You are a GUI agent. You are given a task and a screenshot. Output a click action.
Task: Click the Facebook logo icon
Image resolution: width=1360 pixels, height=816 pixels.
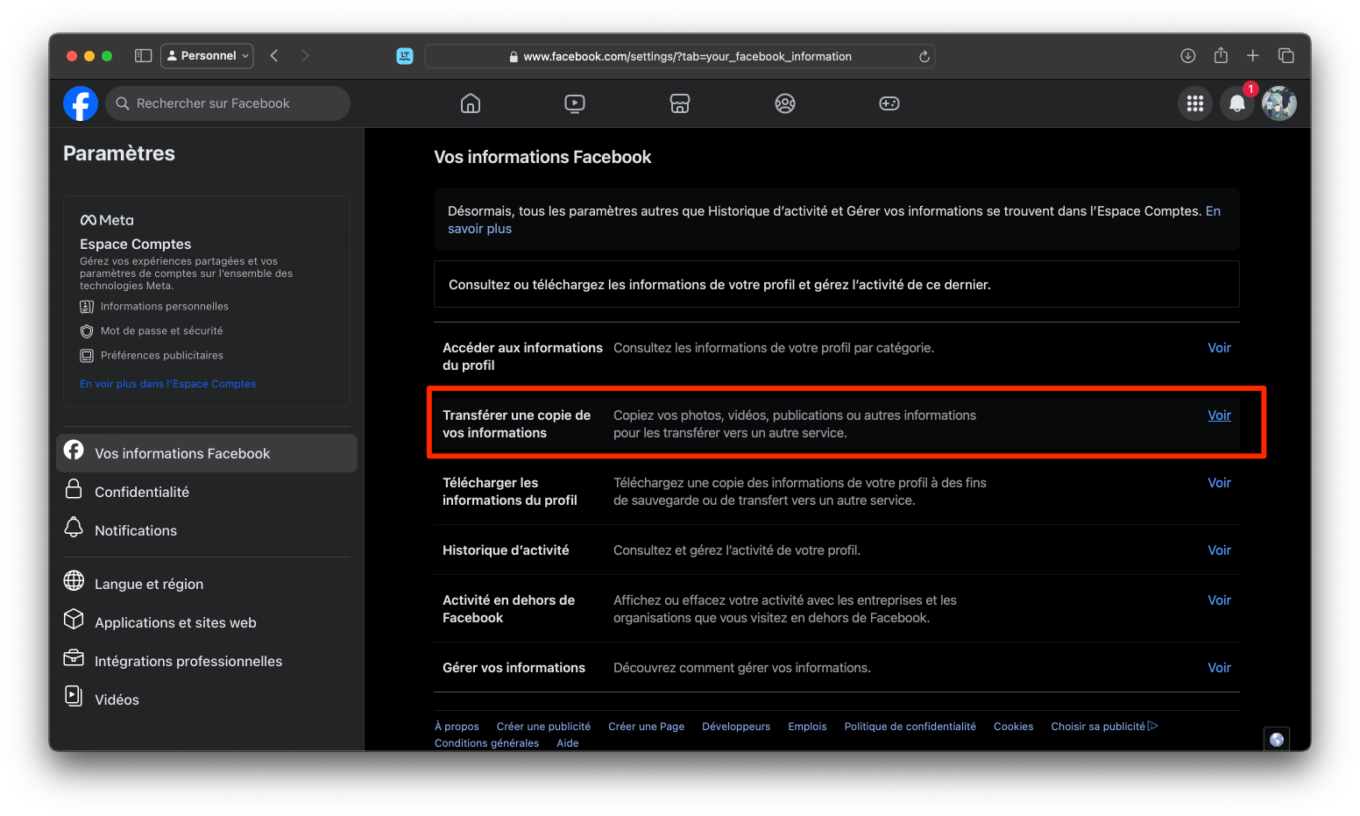click(x=80, y=103)
